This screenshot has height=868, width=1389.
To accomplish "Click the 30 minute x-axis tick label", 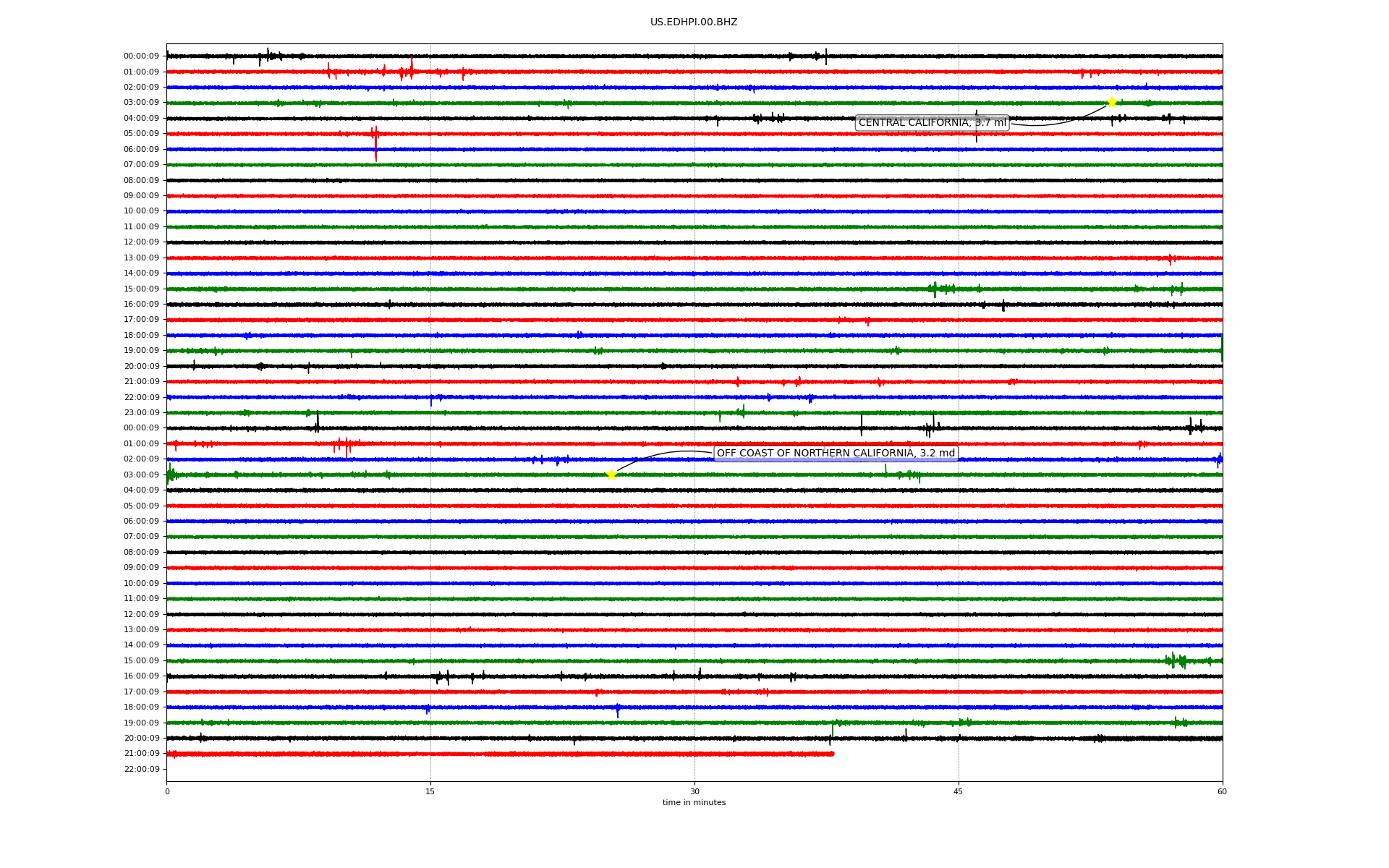I will [694, 791].
